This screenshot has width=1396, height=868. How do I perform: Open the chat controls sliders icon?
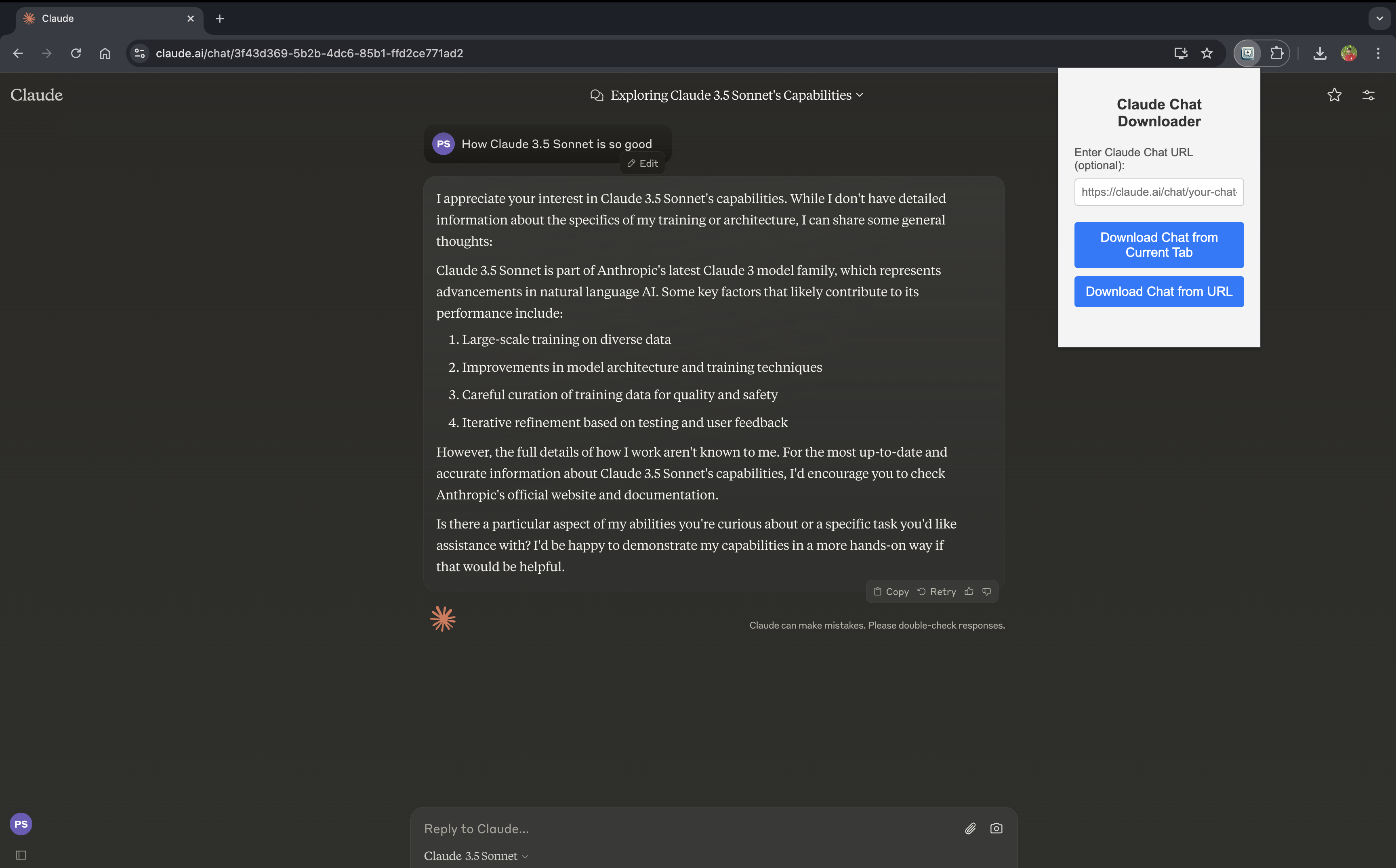1369,95
